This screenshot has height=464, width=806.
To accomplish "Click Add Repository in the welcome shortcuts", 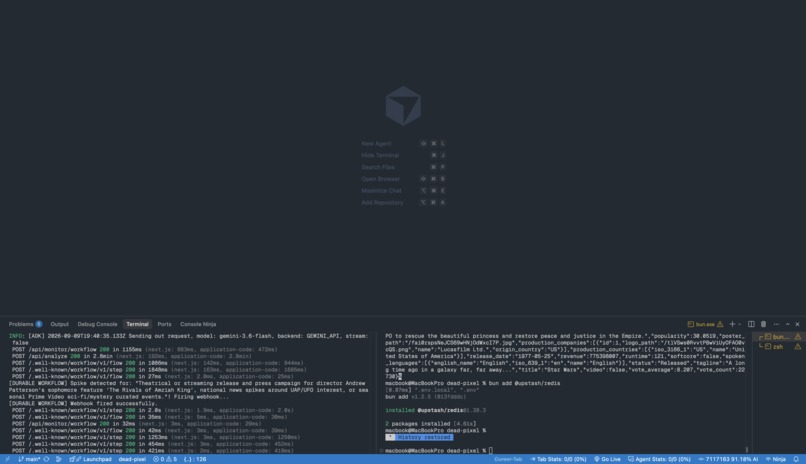I will (382, 202).
